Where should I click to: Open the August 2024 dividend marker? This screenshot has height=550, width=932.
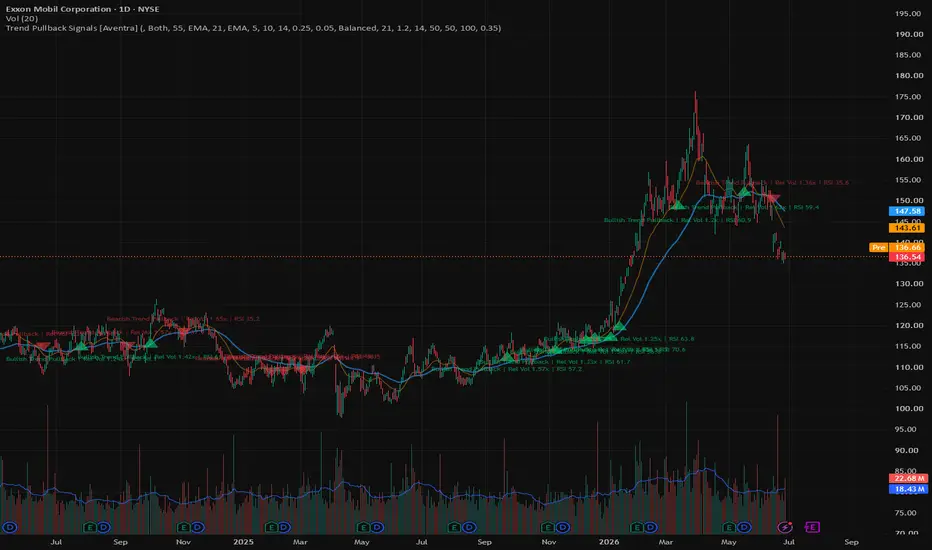coord(103,527)
